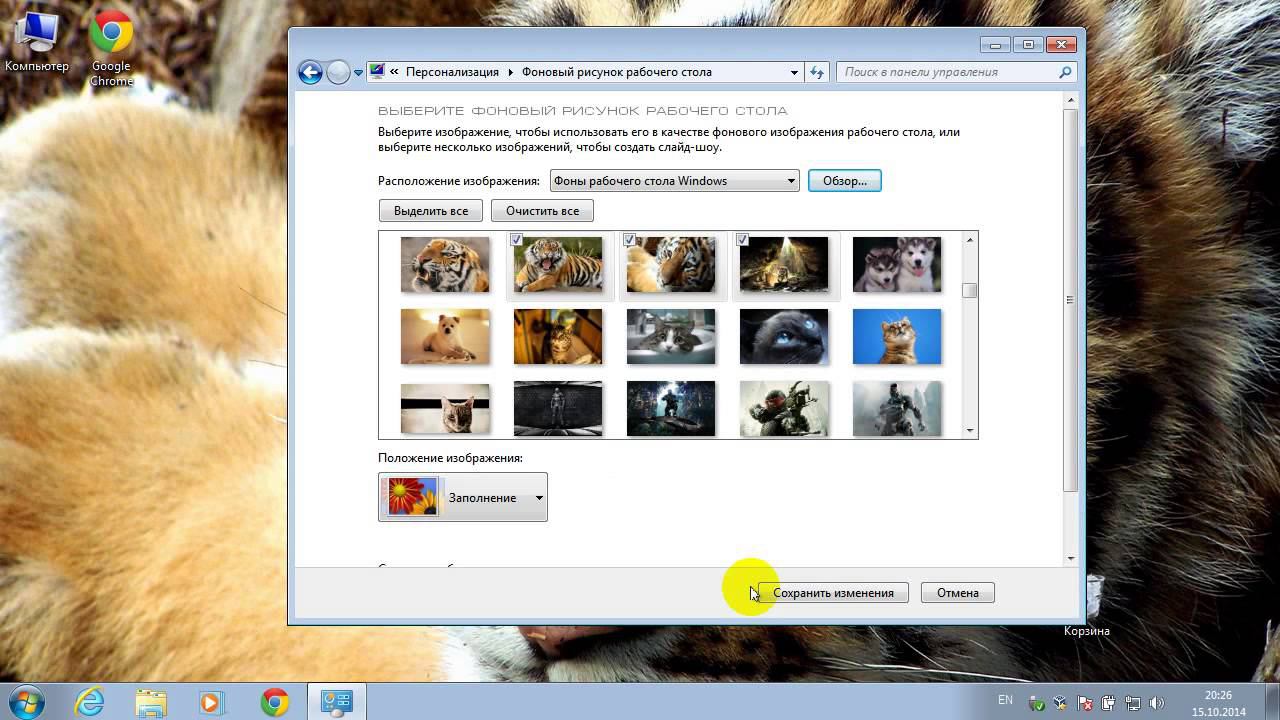
Task: Select the dark corridor figure wallpaper
Action: (558, 409)
